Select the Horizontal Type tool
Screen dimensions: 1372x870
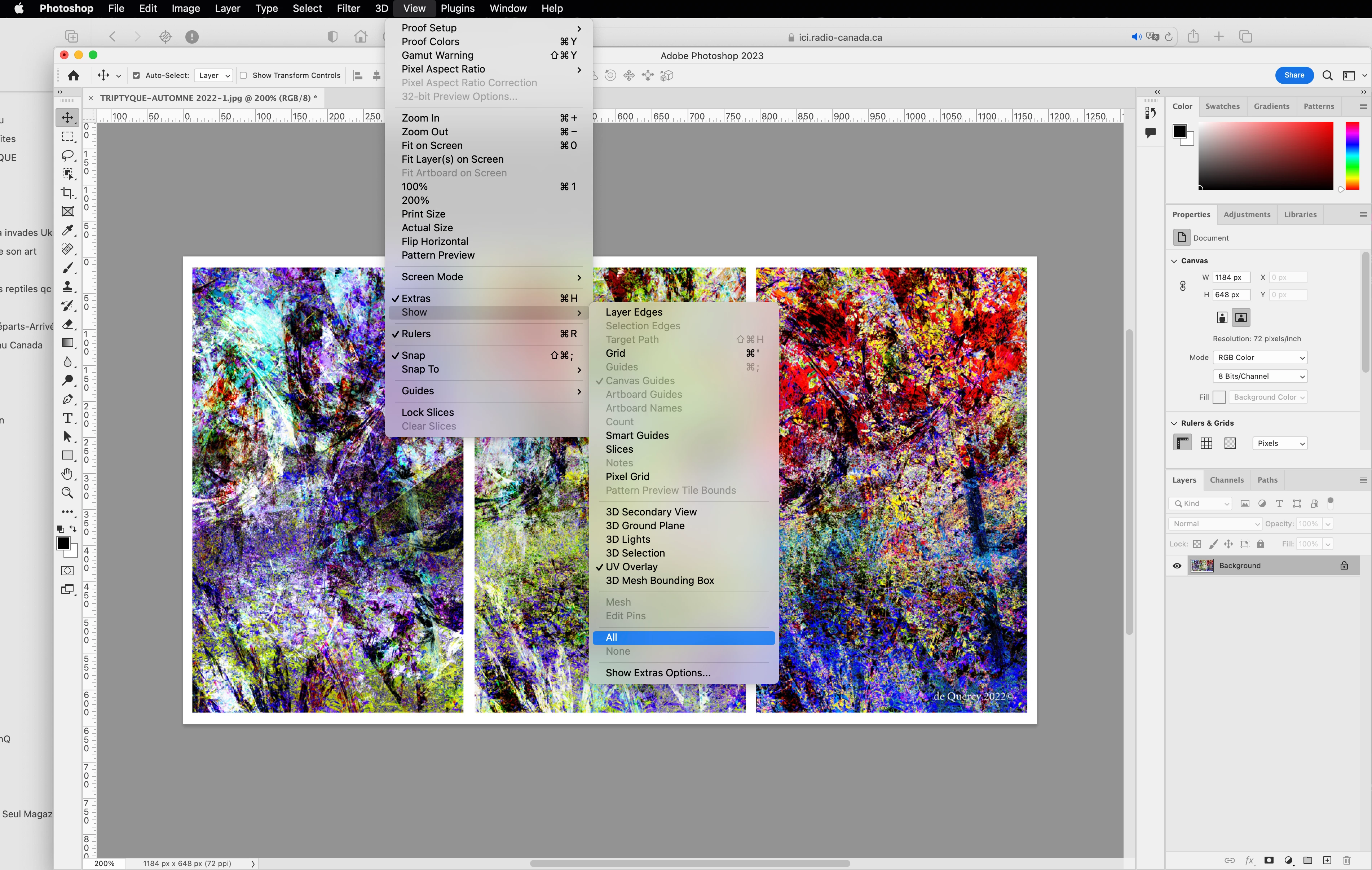coord(67,418)
